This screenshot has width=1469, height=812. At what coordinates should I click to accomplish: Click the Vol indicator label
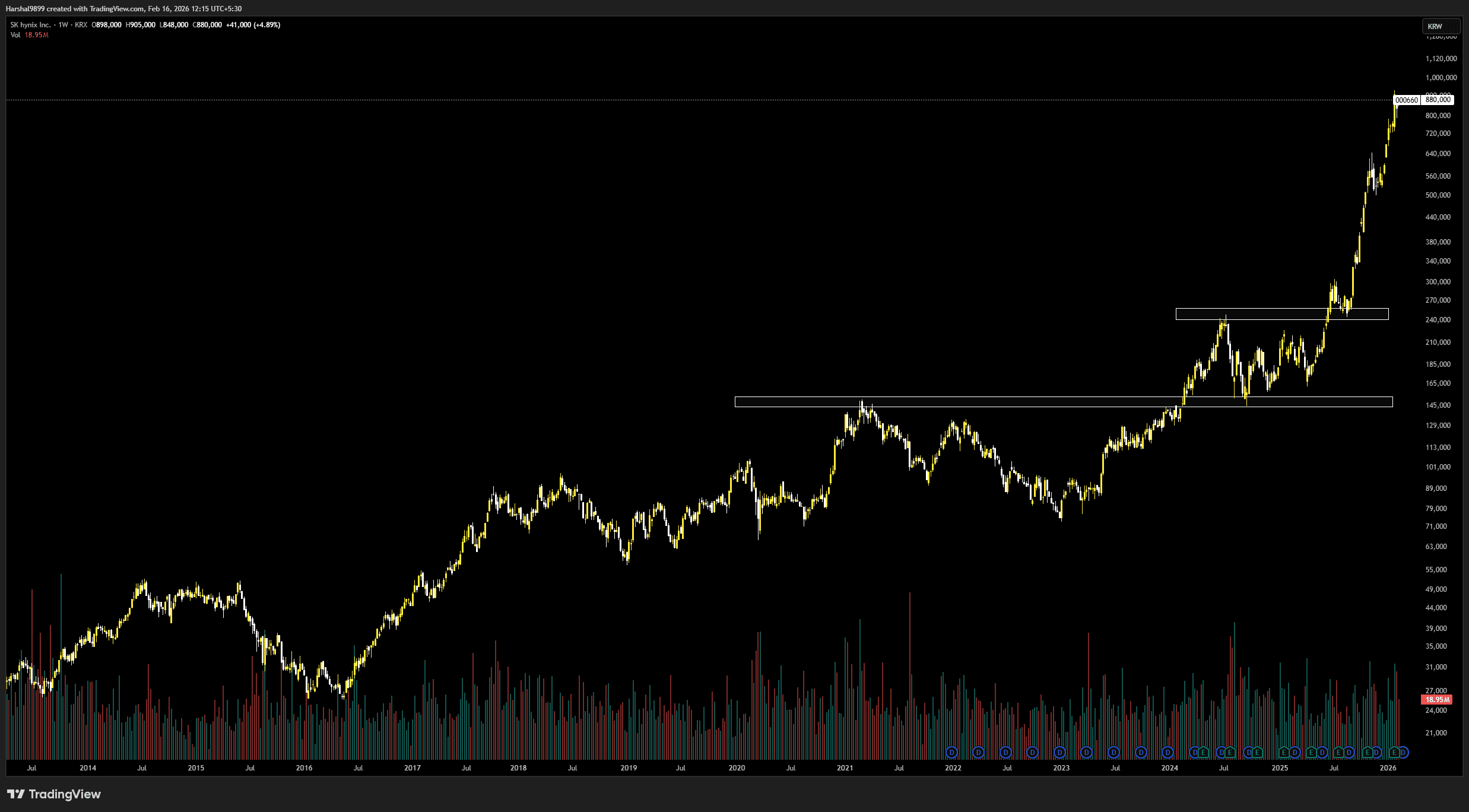(15, 35)
